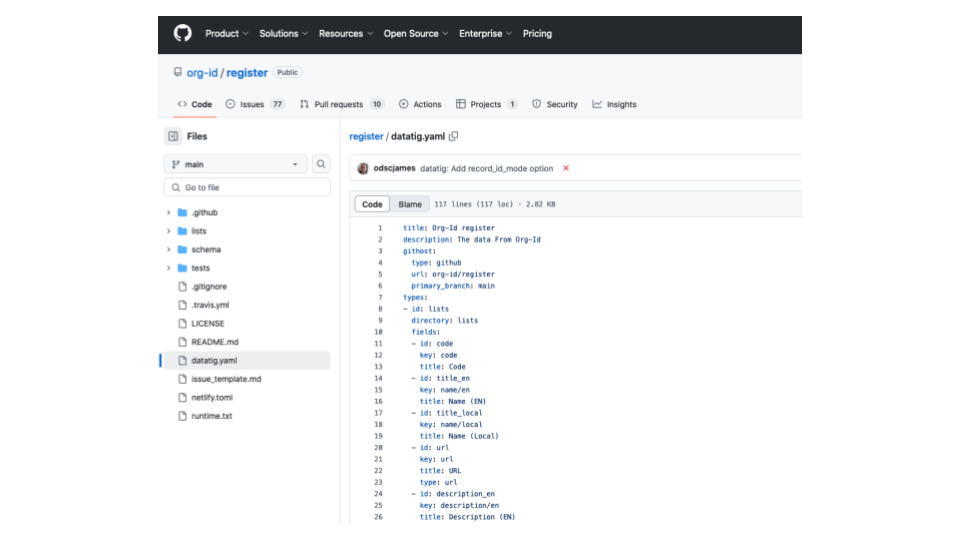The height and width of the screenshot is (540, 960).
Task: Switch to the Projects tab
Action: (x=487, y=104)
